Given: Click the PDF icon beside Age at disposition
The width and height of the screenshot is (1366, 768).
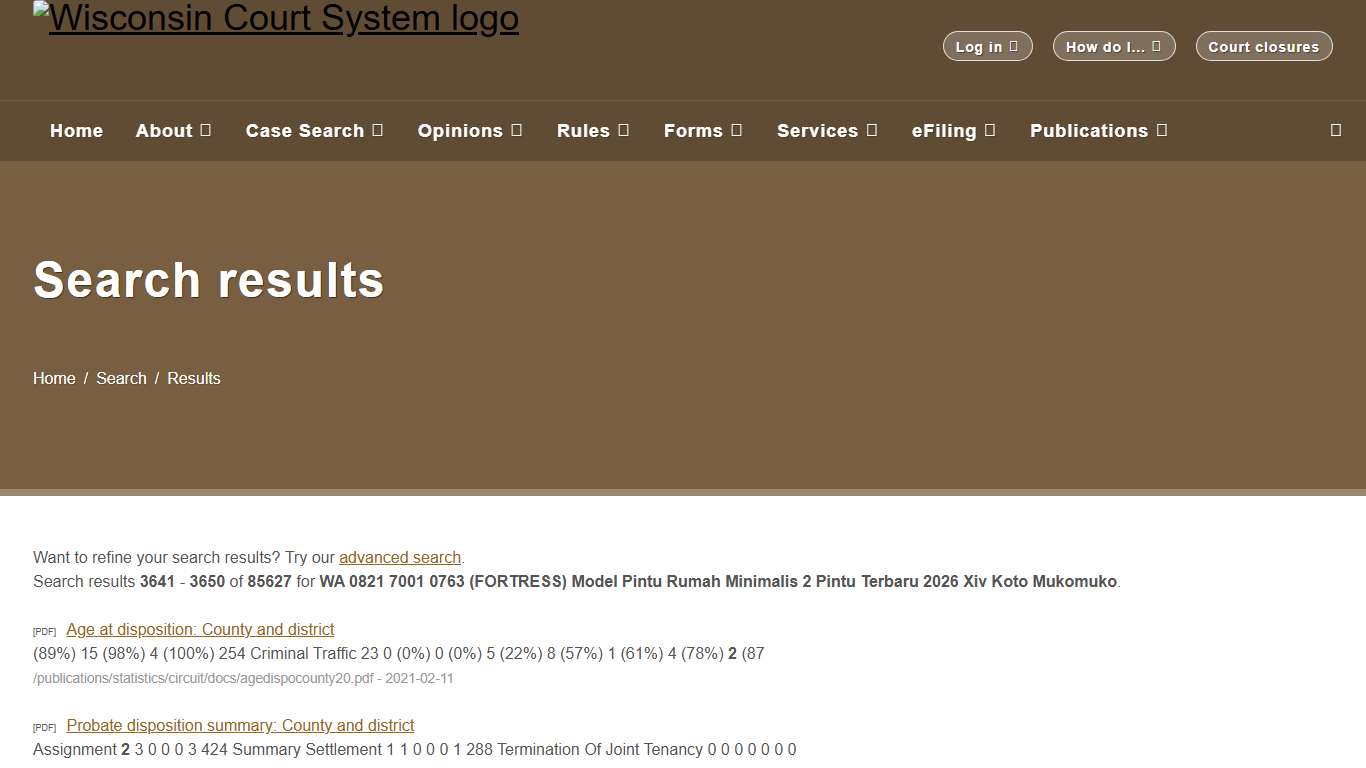Looking at the screenshot, I should 44,631.
